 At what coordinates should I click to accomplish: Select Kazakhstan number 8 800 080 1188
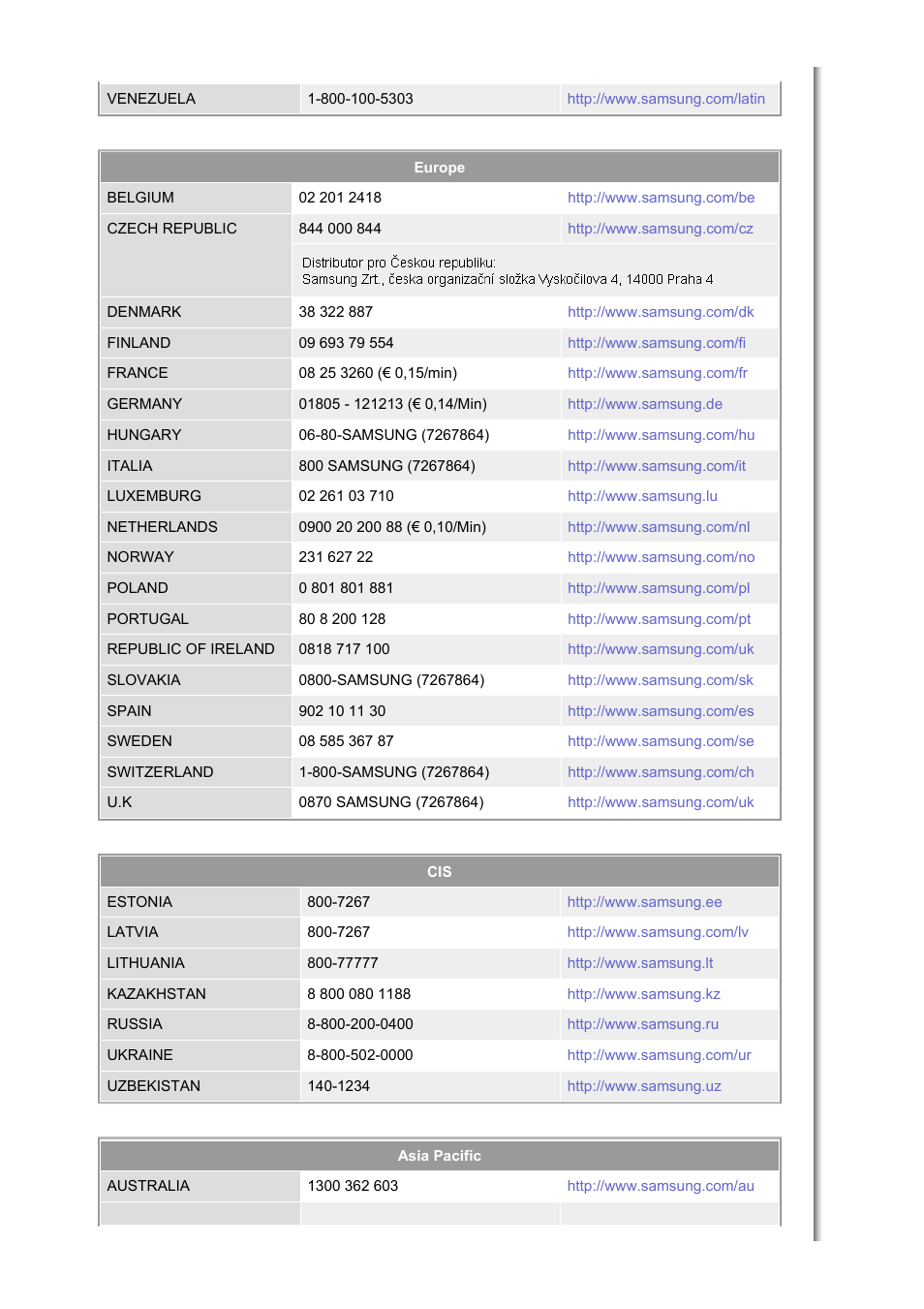coord(358,994)
